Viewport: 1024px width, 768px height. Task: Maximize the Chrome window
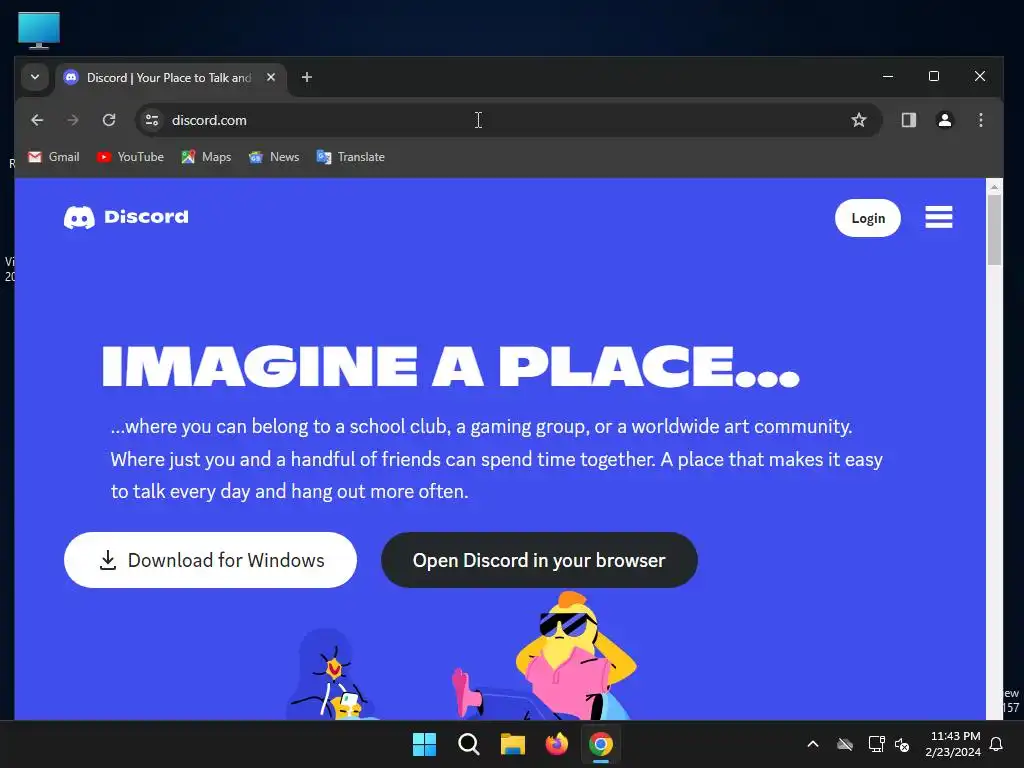(934, 76)
